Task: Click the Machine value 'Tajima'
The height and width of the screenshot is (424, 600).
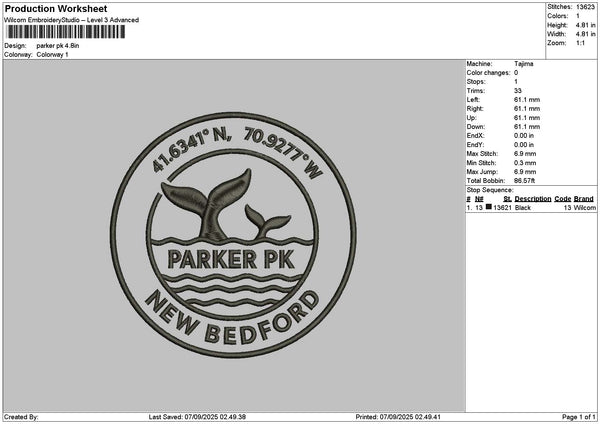Action: (x=523, y=64)
